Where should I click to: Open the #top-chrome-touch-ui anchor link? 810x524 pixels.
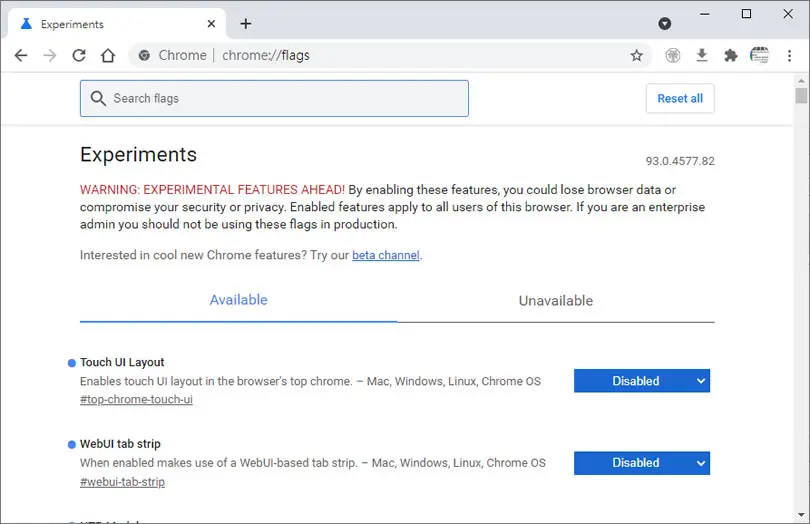tap(136, 399)
